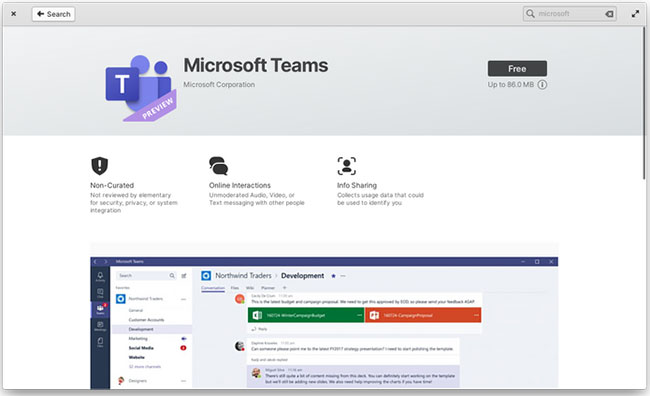Maximize the AppCenter window
Screen dimensions: 650x396
(635, 14)
